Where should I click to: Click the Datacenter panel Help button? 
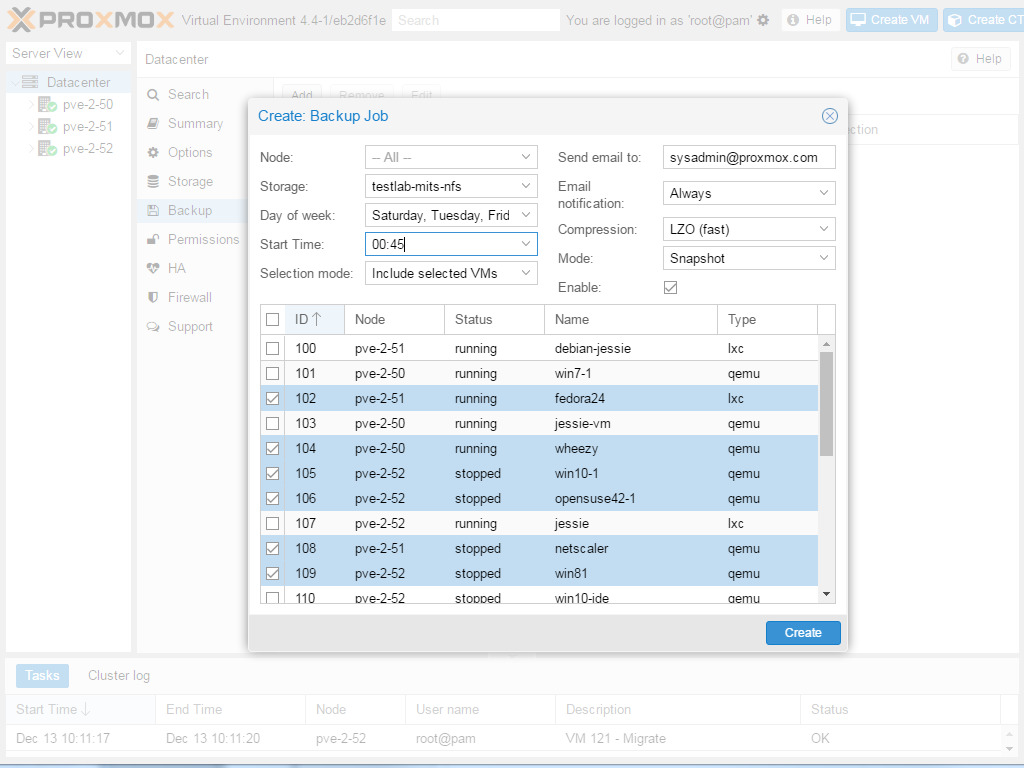[980, 59]
